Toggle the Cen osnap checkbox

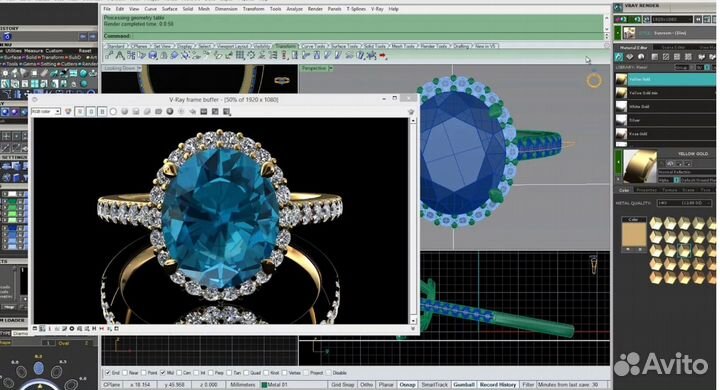pos(179,373)
